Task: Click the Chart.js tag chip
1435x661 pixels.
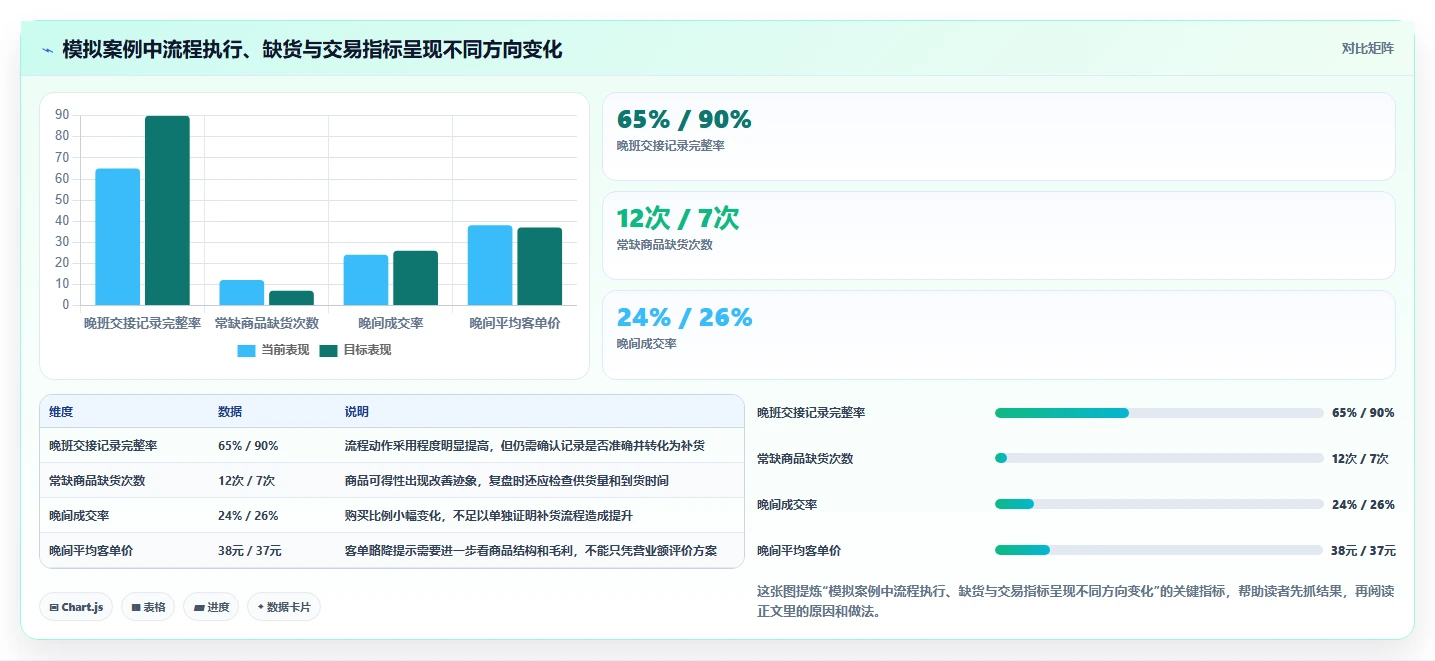Action: coord(76,607)
